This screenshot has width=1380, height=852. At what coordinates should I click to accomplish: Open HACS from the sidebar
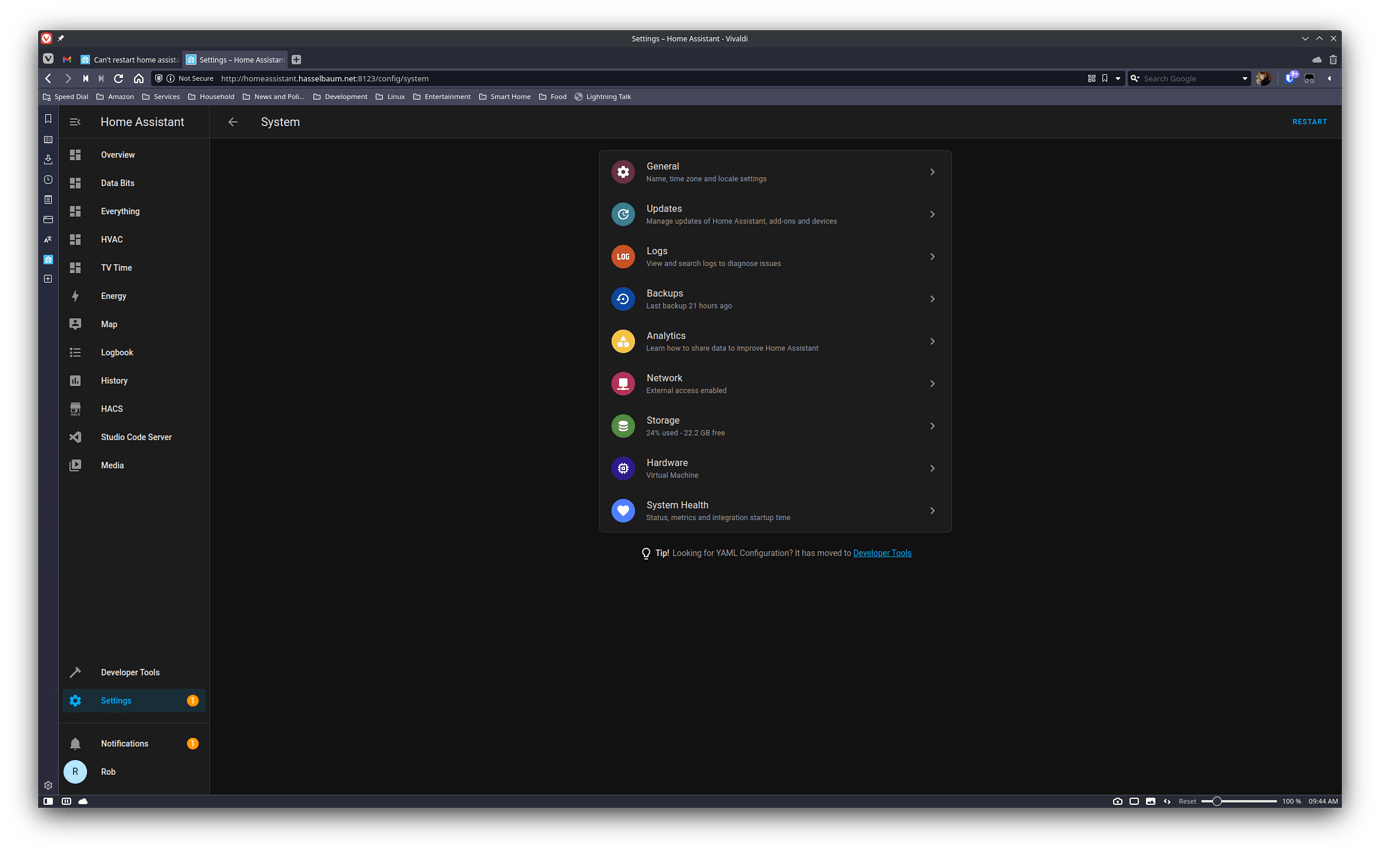pos(113,408)
